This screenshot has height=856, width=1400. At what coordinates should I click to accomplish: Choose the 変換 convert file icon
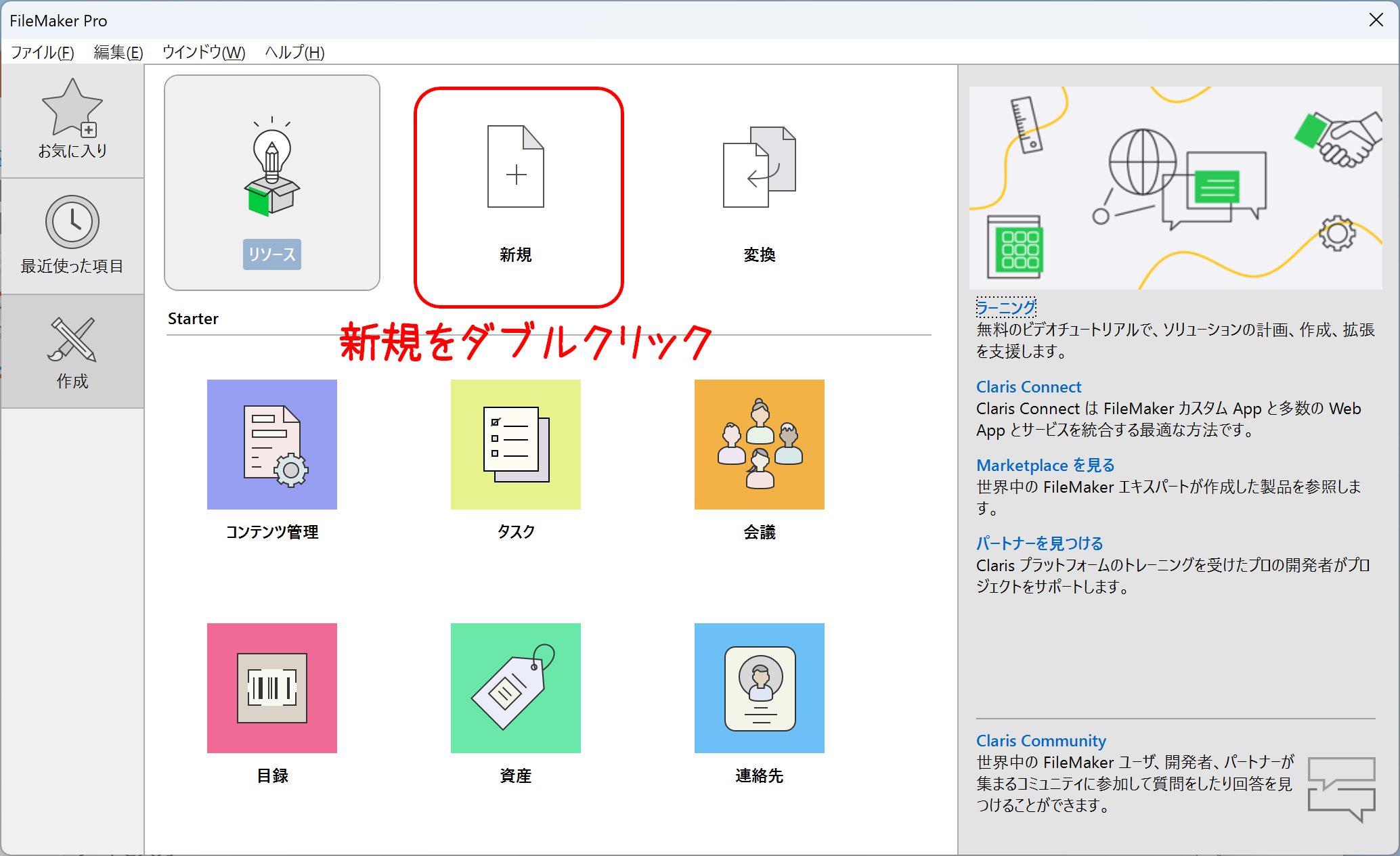759,167
